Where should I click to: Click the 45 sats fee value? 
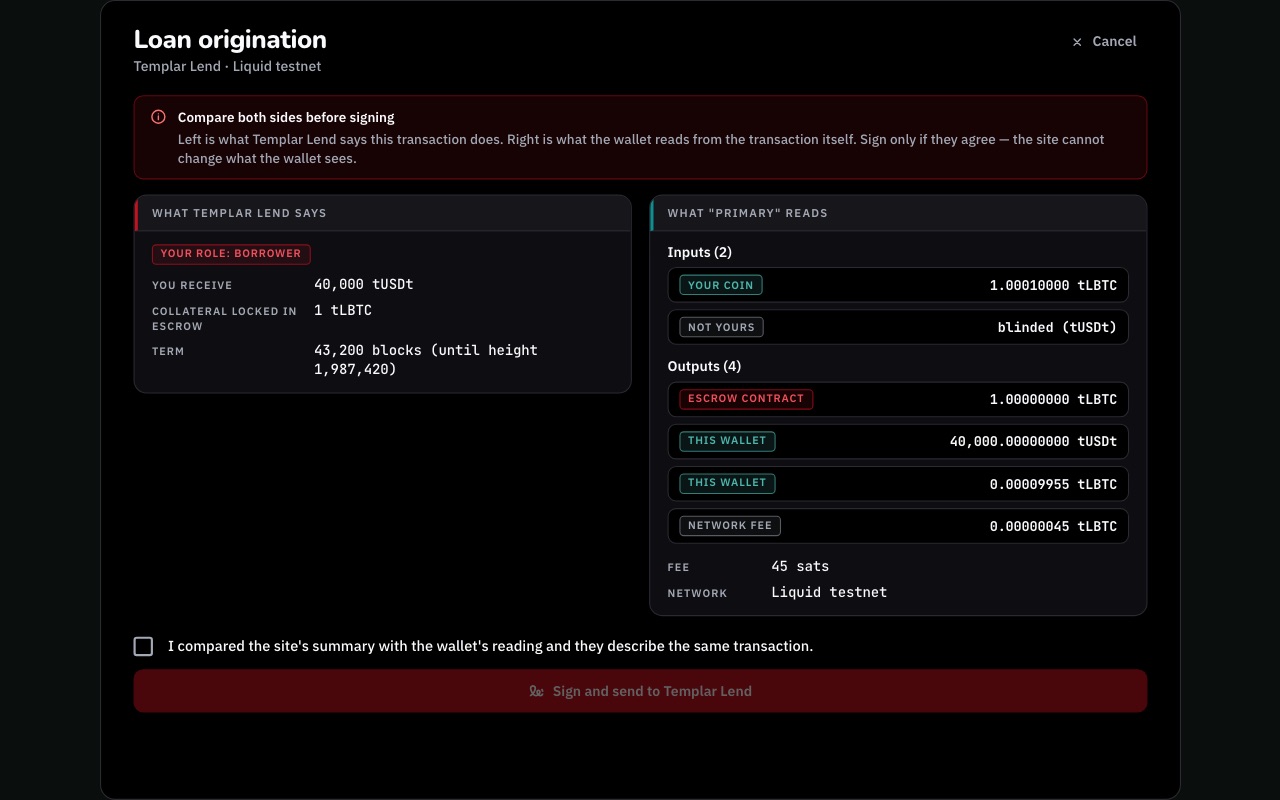tap(800, 566)
